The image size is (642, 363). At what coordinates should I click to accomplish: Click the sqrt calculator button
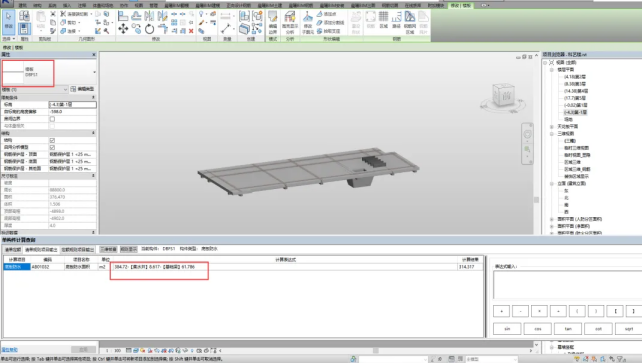[x=629, y=329]
